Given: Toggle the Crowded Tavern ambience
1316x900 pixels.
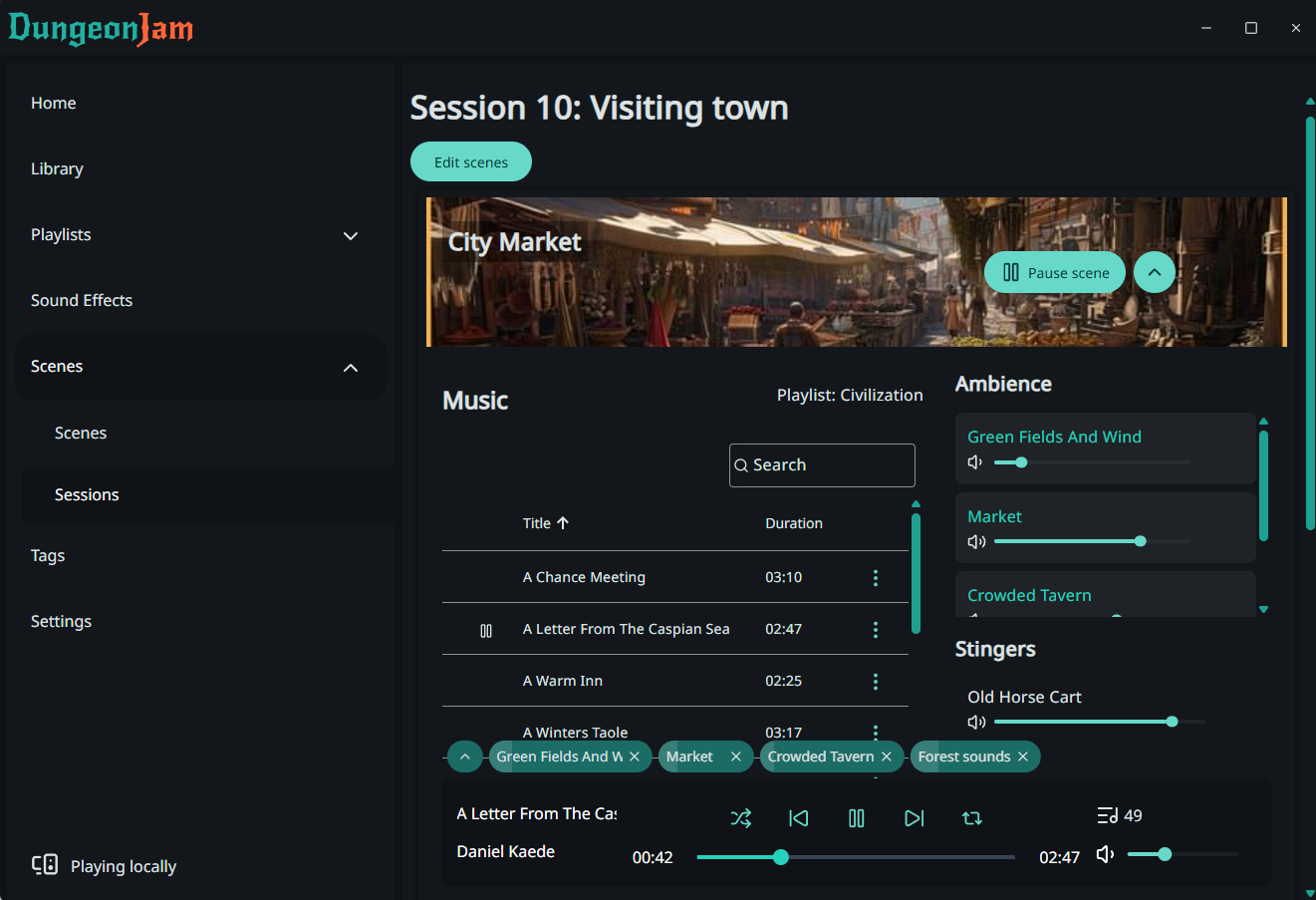Looking at the screenshot, I should point(1029,595).
